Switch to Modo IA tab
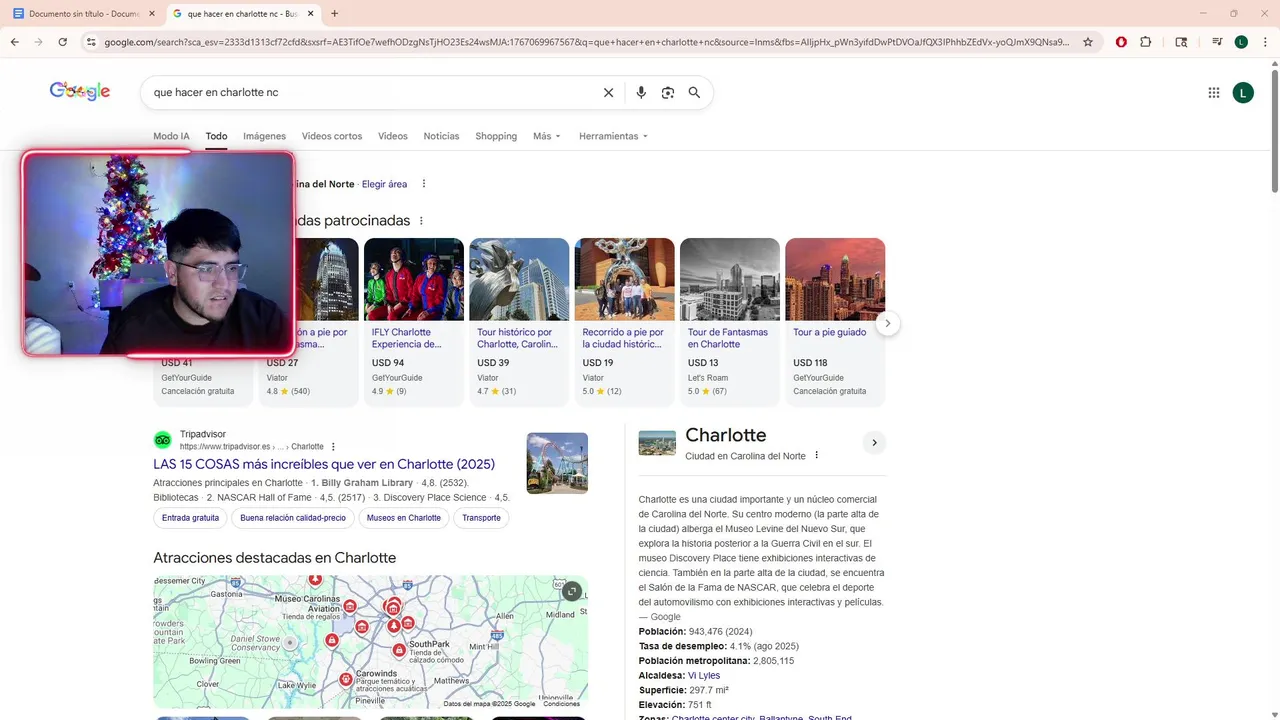1280x720 pixels. coord(171,136)
